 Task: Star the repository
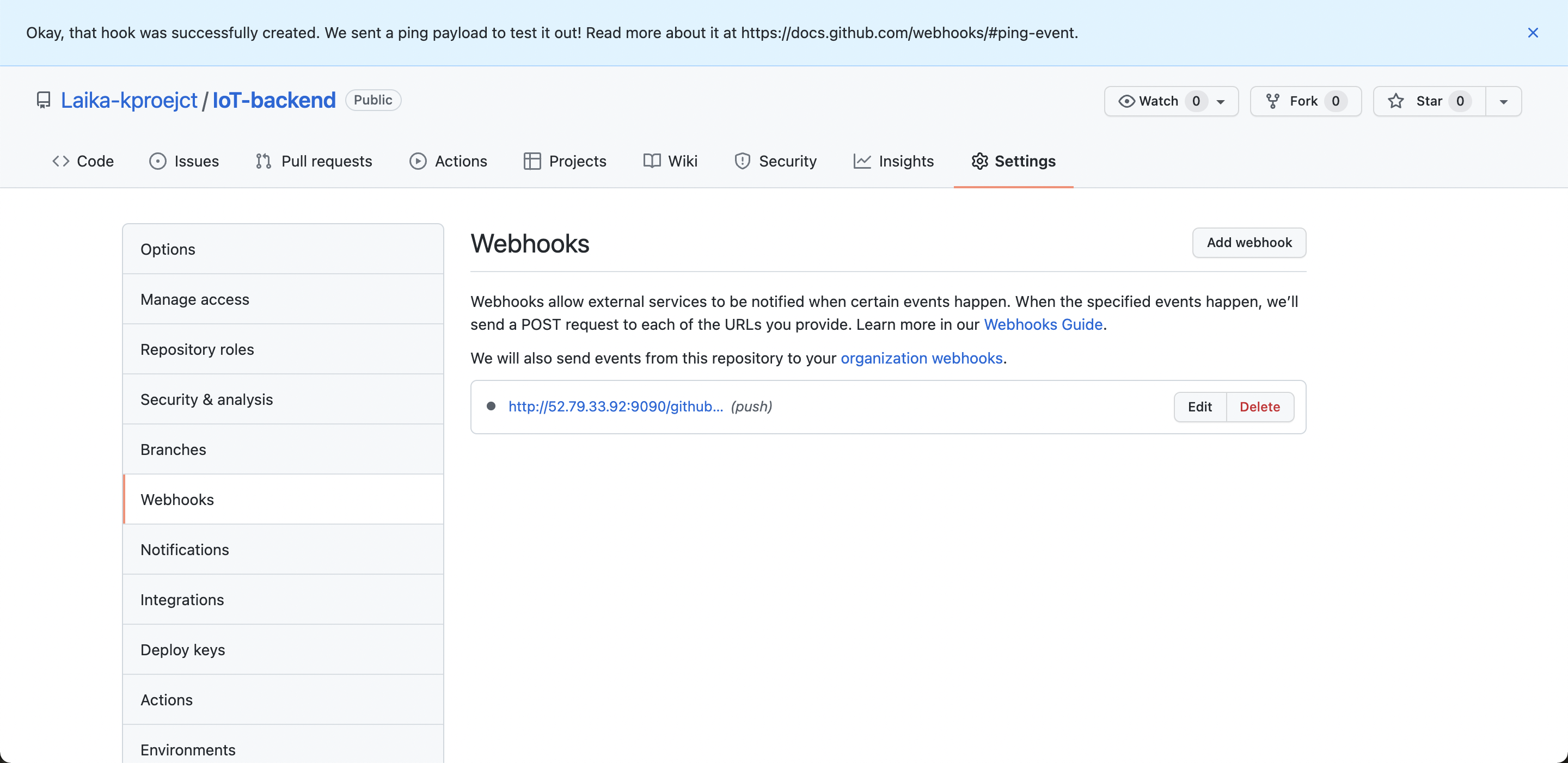[x=1429, y=101]
